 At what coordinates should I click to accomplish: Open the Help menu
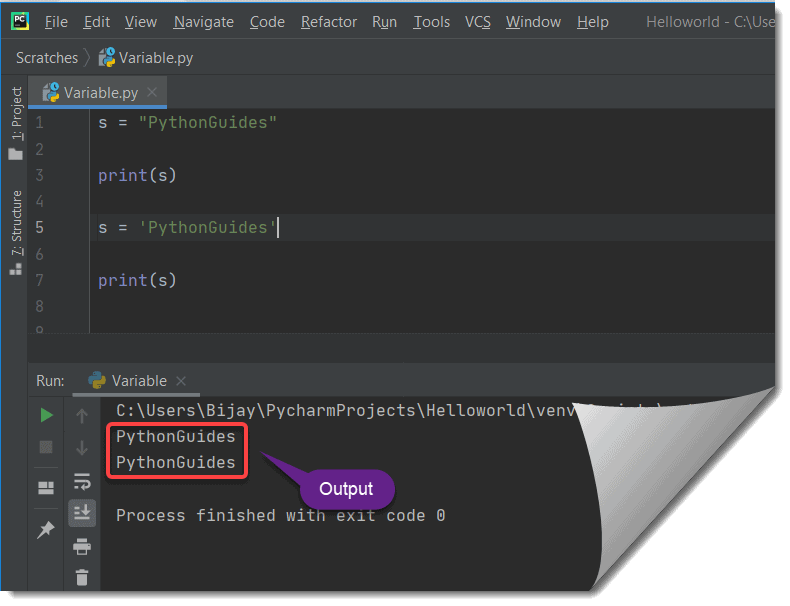[x=593, y=22]
